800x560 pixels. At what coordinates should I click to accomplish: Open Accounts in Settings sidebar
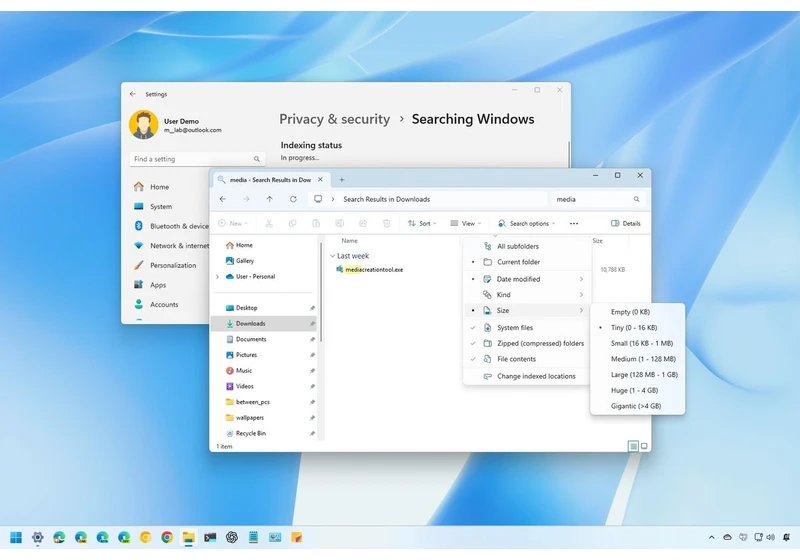click(164, 304)
